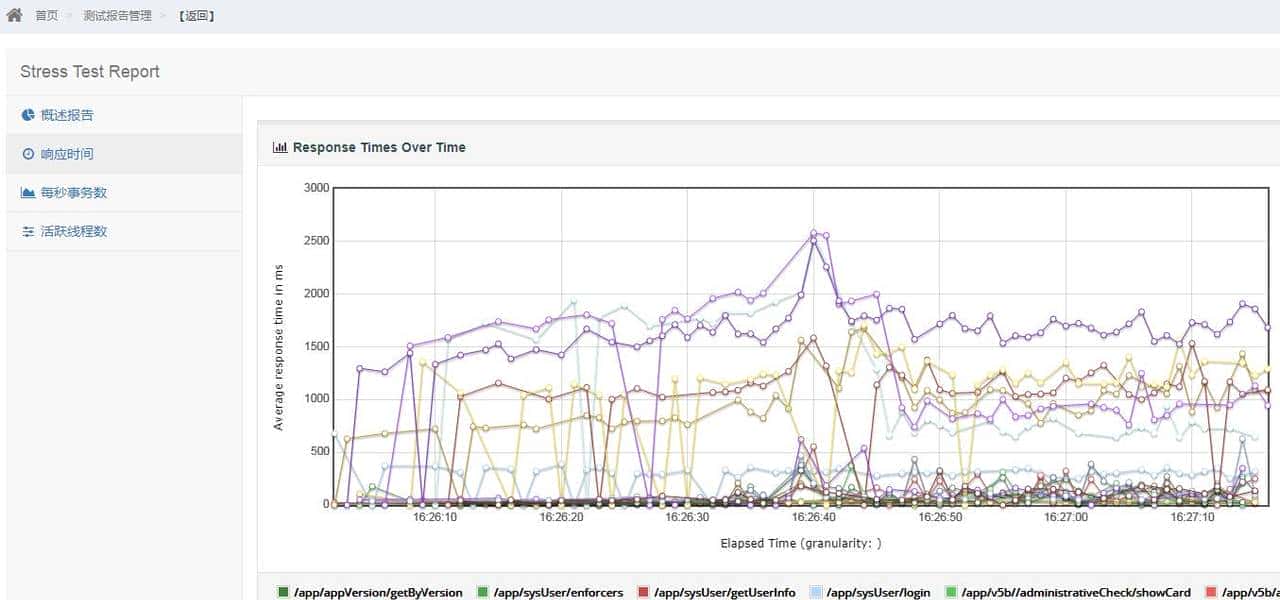Viewport: 1280px width, 600px height.
Task: Click light blue swatch for /app/sysUser/login
Action: pyautogui.click(x=815, y=593)
